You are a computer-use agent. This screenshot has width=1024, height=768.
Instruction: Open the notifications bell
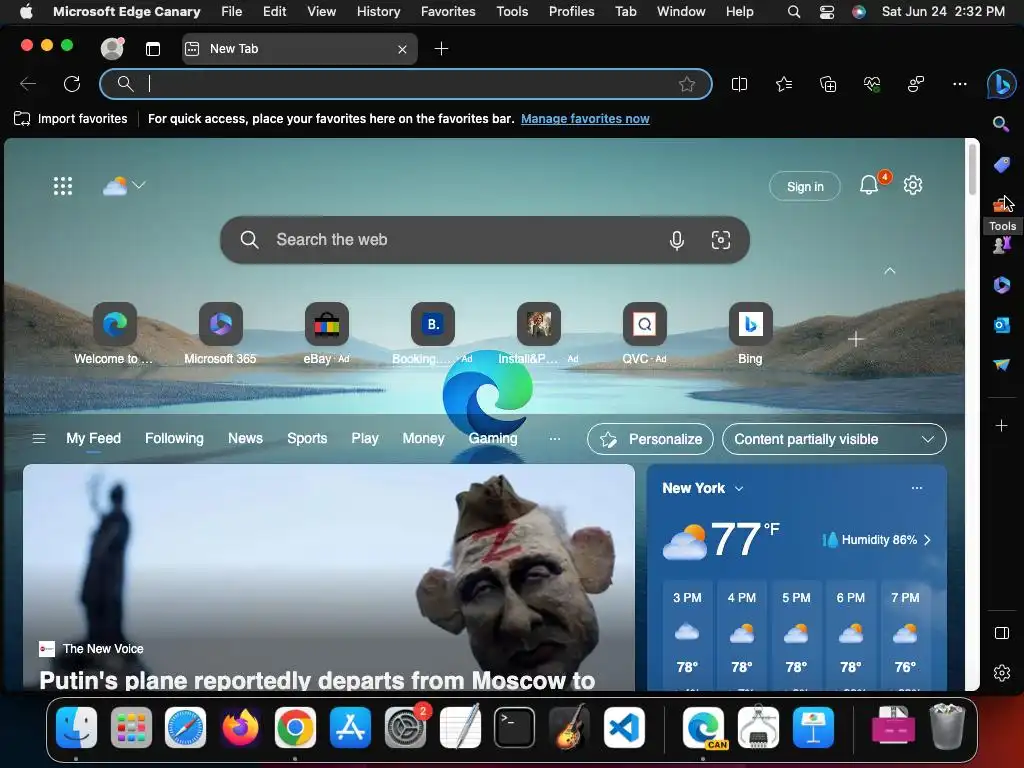(x=869, y=185)
